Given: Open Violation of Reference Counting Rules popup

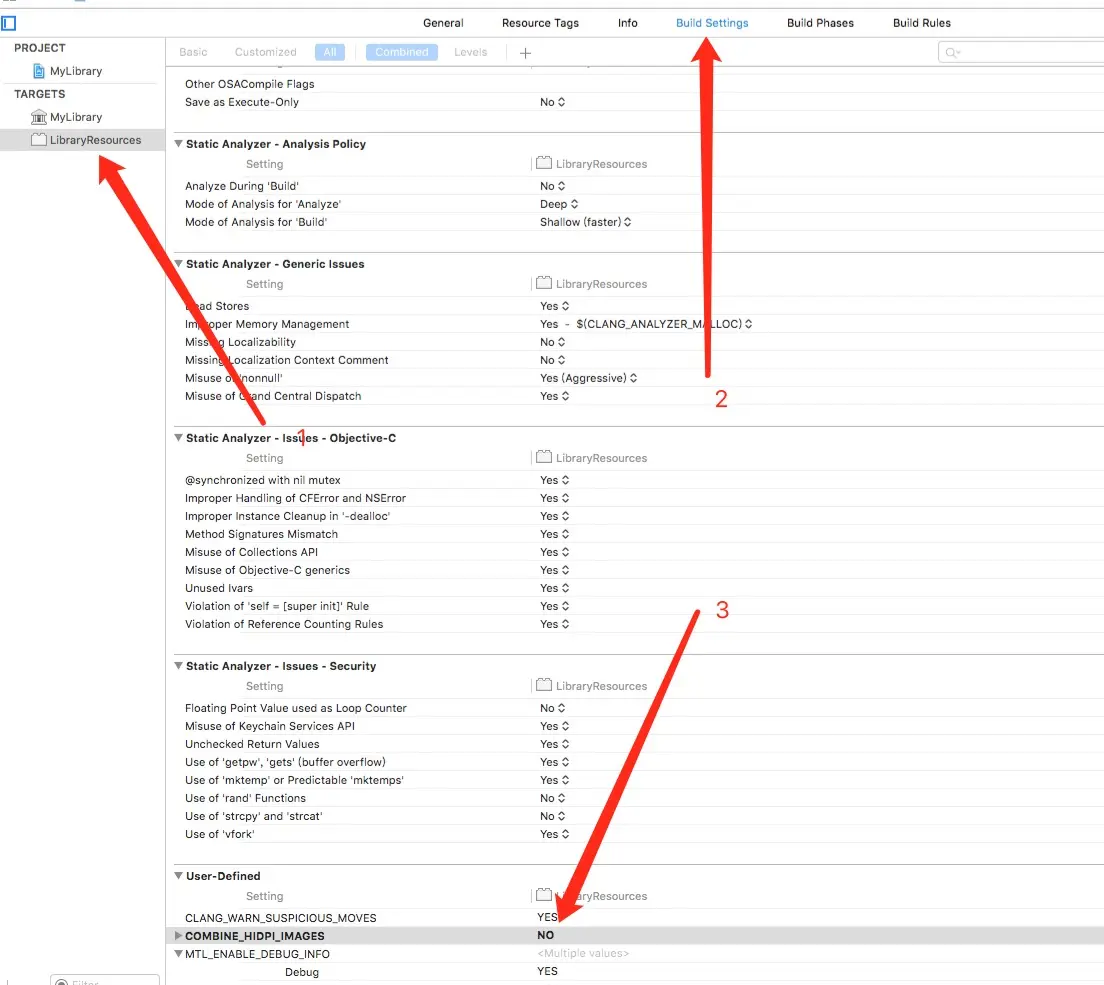Looking at the screenshot, I should (554, 625).
